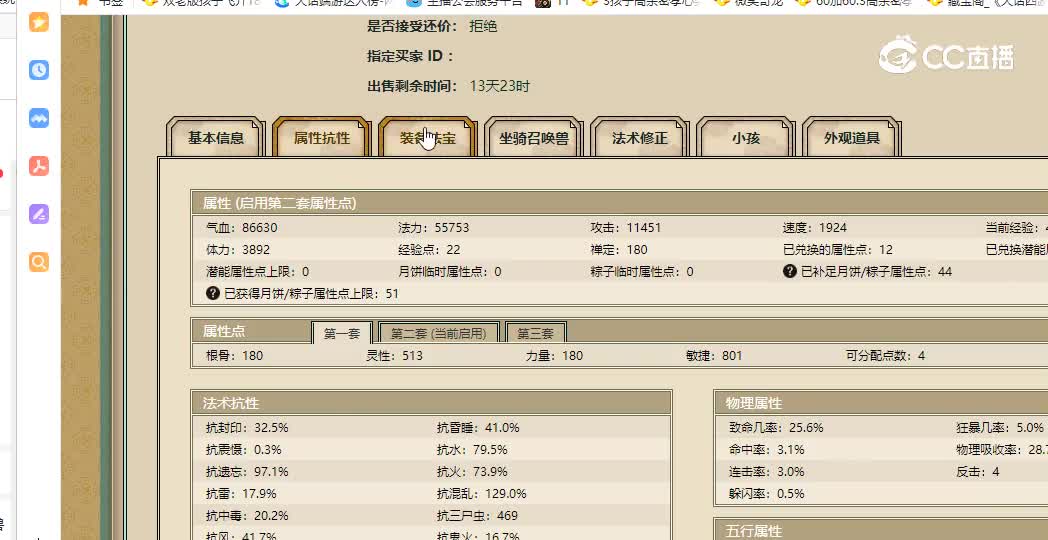Open the orange star favorites sidebar icon

coord(39,22)
